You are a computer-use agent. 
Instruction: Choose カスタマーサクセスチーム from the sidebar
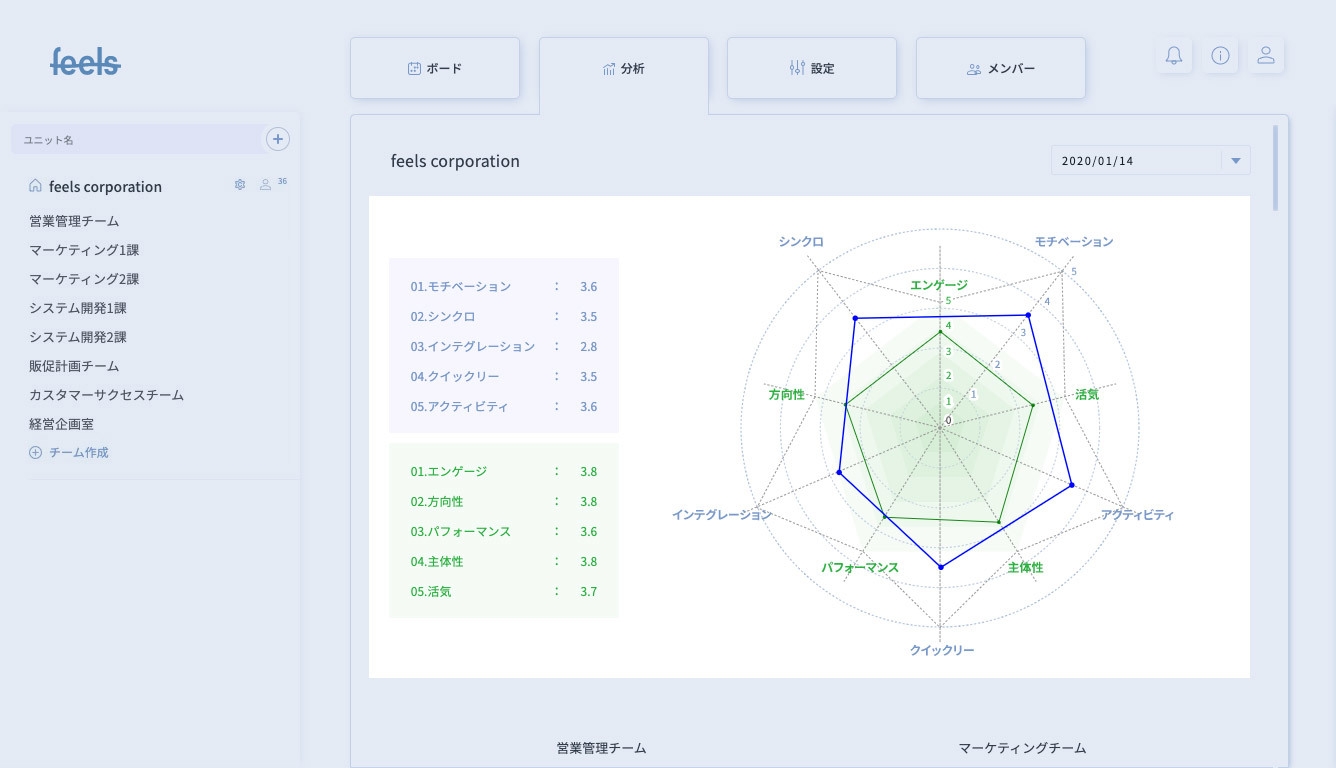pyautogui.click(x=106, y=395)
